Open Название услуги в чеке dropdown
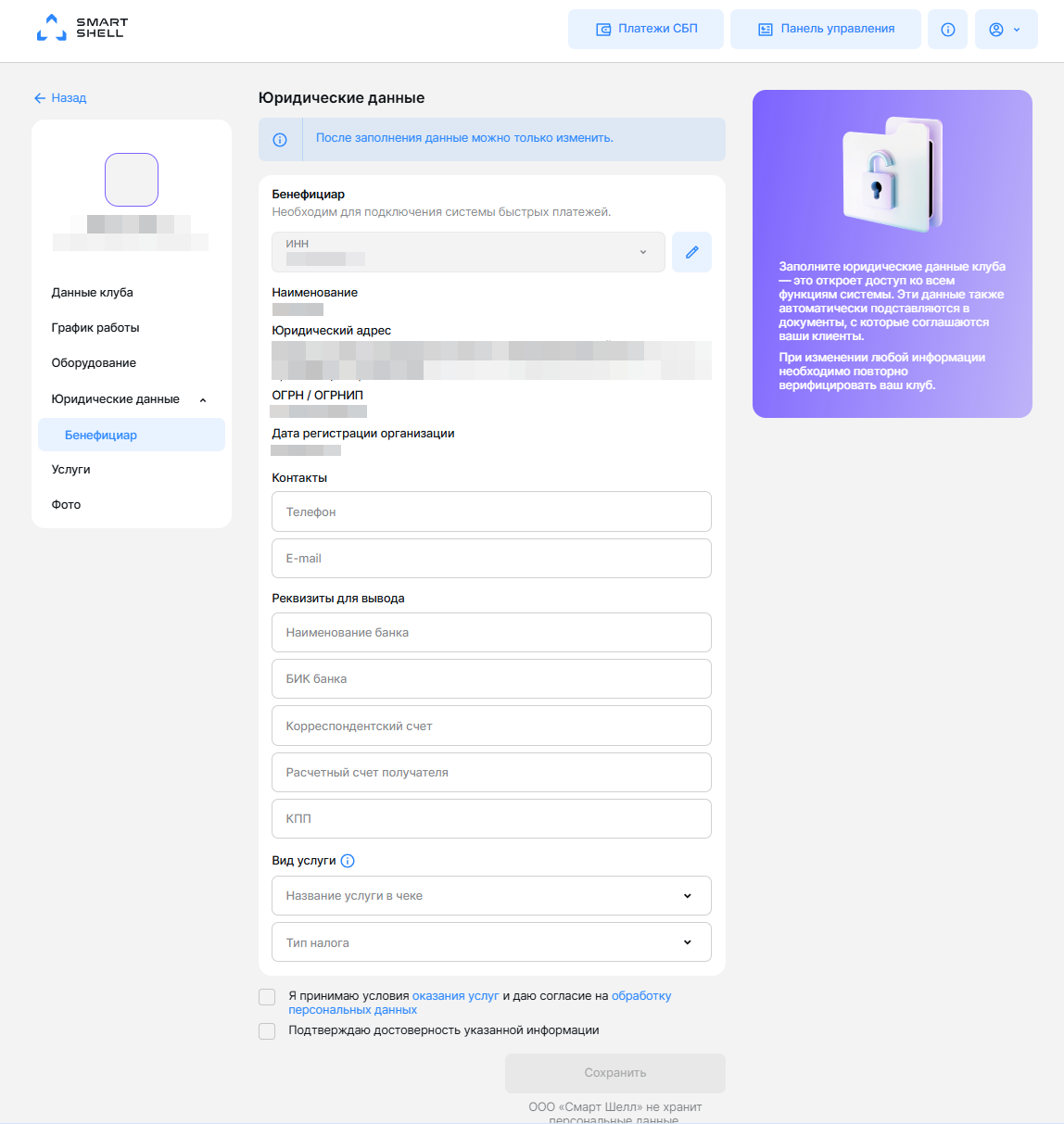 [491, 895]
